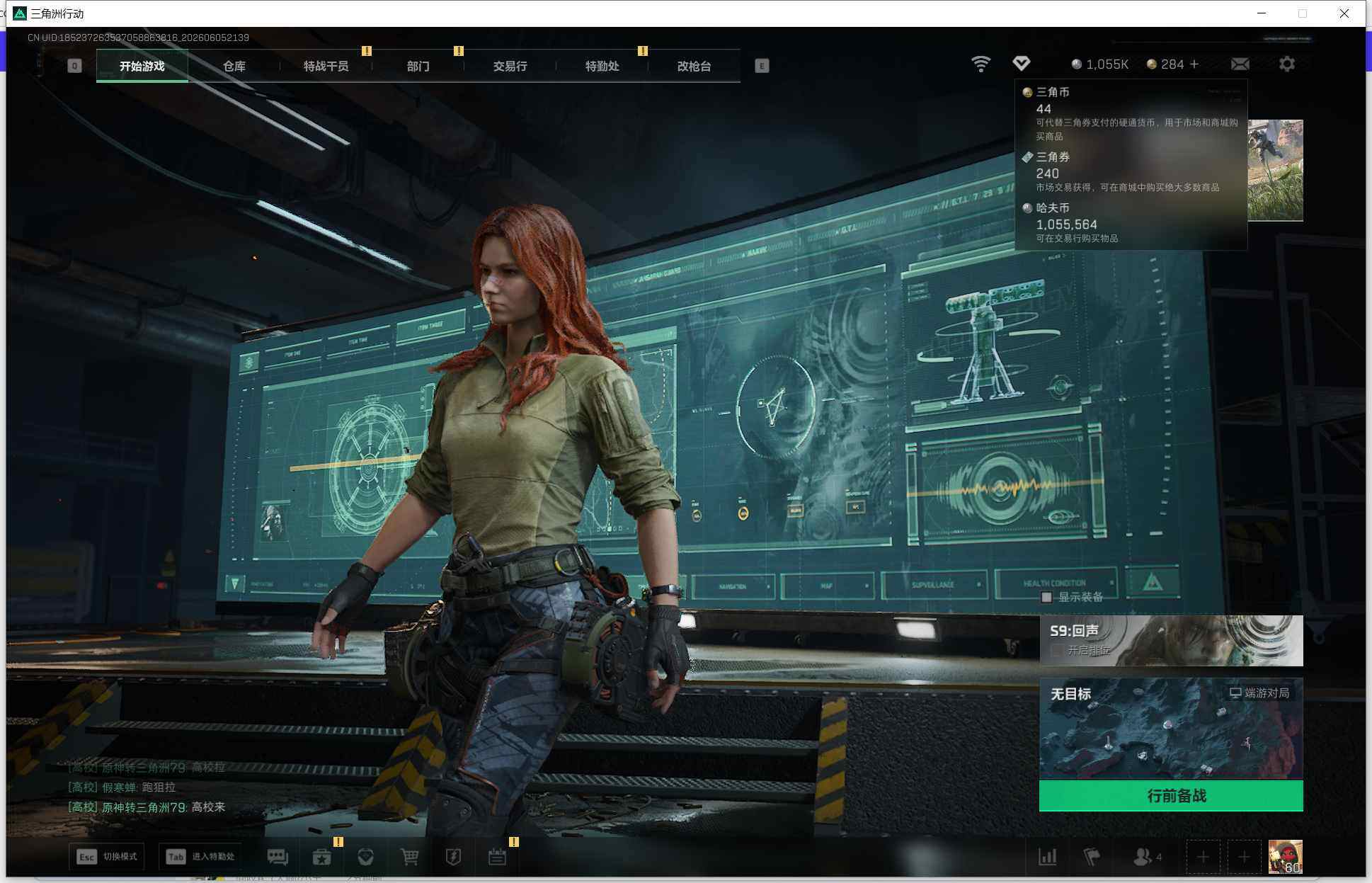Click the plus sign beside 284
The width and height of the screenshot is (1372, 883).
pyautogui.click(x=1194, y=64)
